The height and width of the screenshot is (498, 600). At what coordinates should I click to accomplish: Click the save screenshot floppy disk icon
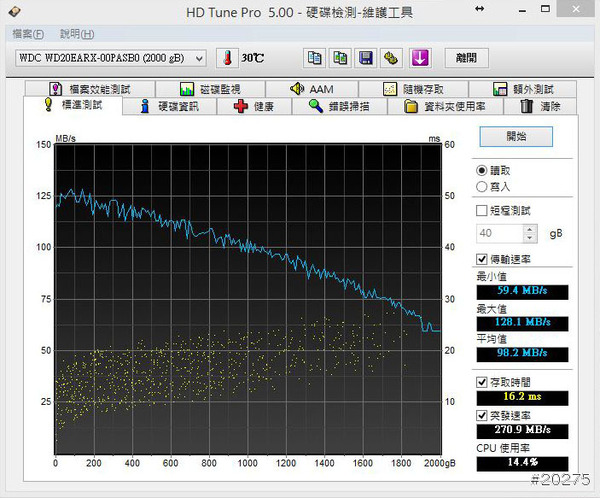tap(366, 57)
